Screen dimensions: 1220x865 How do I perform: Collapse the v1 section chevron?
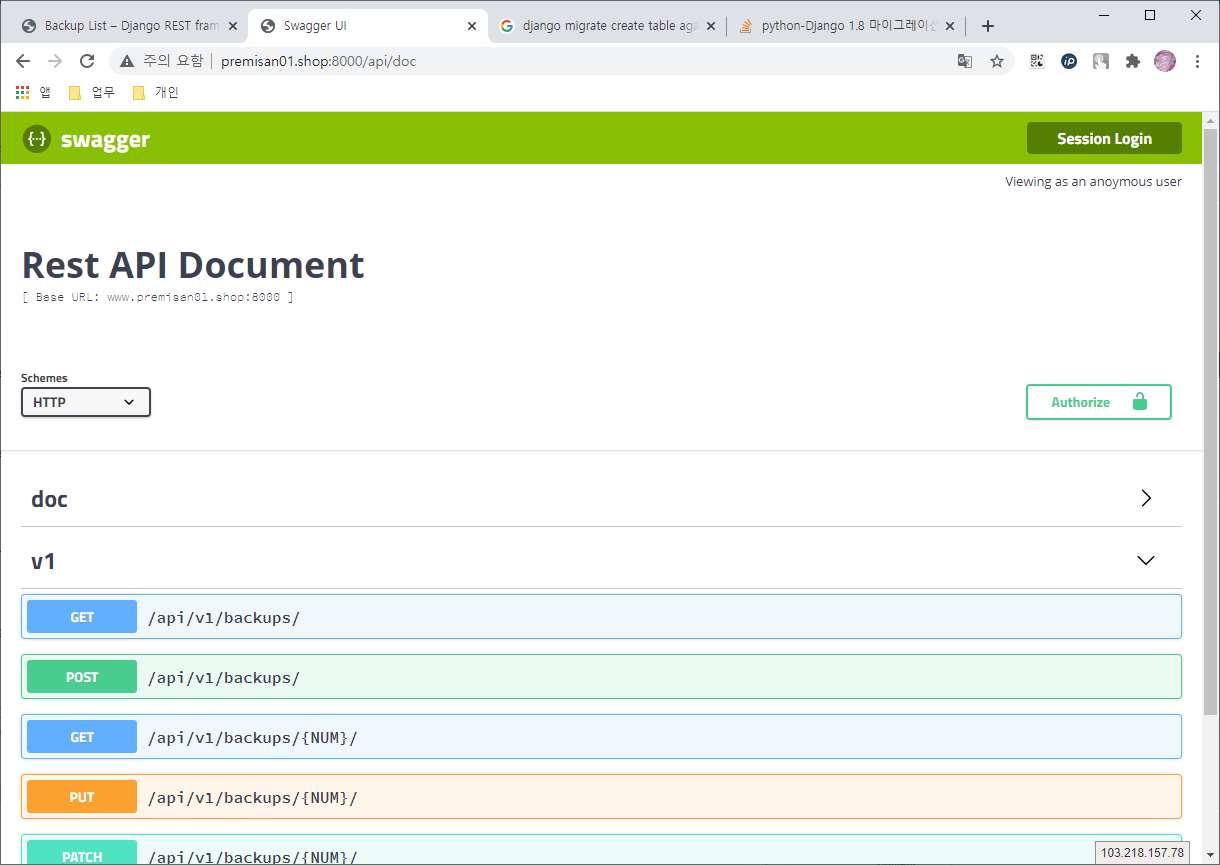[1146, 560]
